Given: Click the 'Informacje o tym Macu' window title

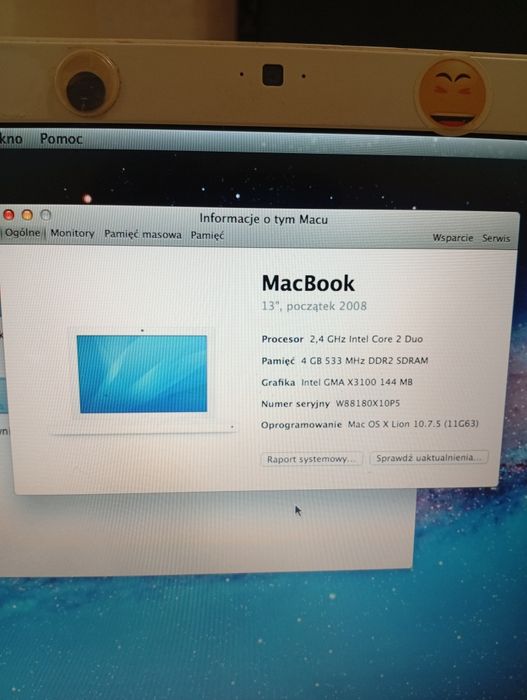Looking at the screenshot, I should [264, 219].
